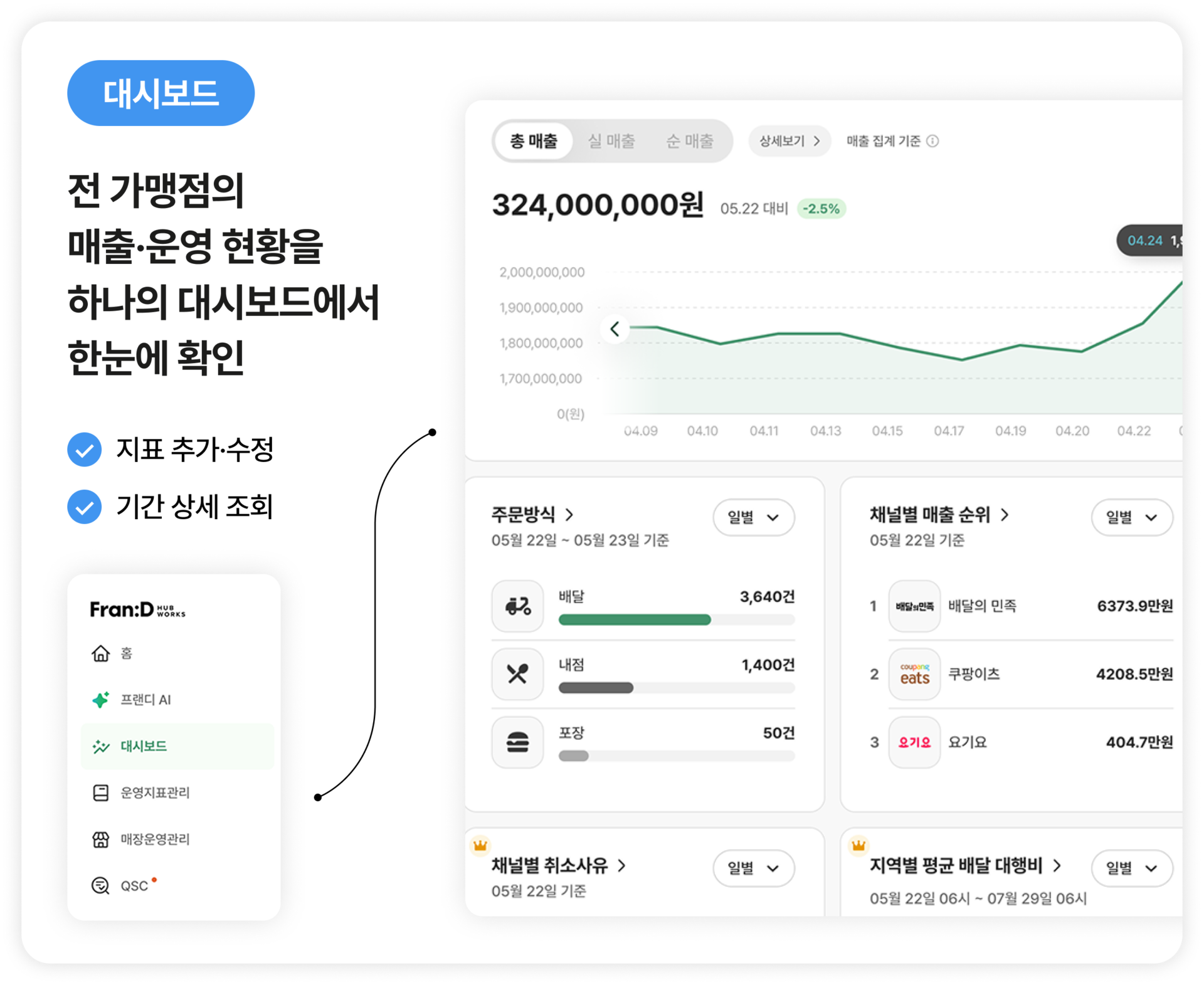Expand the 채널별 매출 순위 chevron

pos(1005,515)
